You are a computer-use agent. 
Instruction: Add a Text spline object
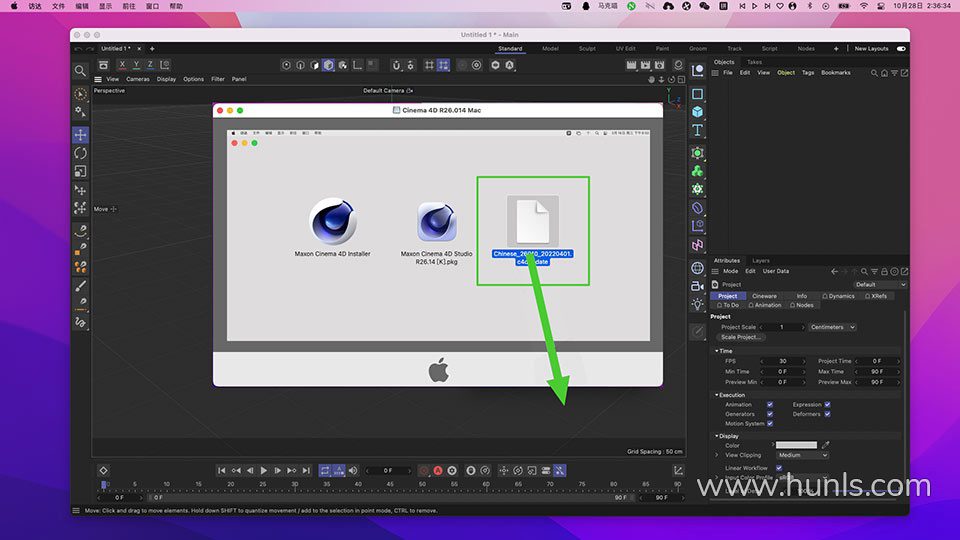(x=697, y=131)
